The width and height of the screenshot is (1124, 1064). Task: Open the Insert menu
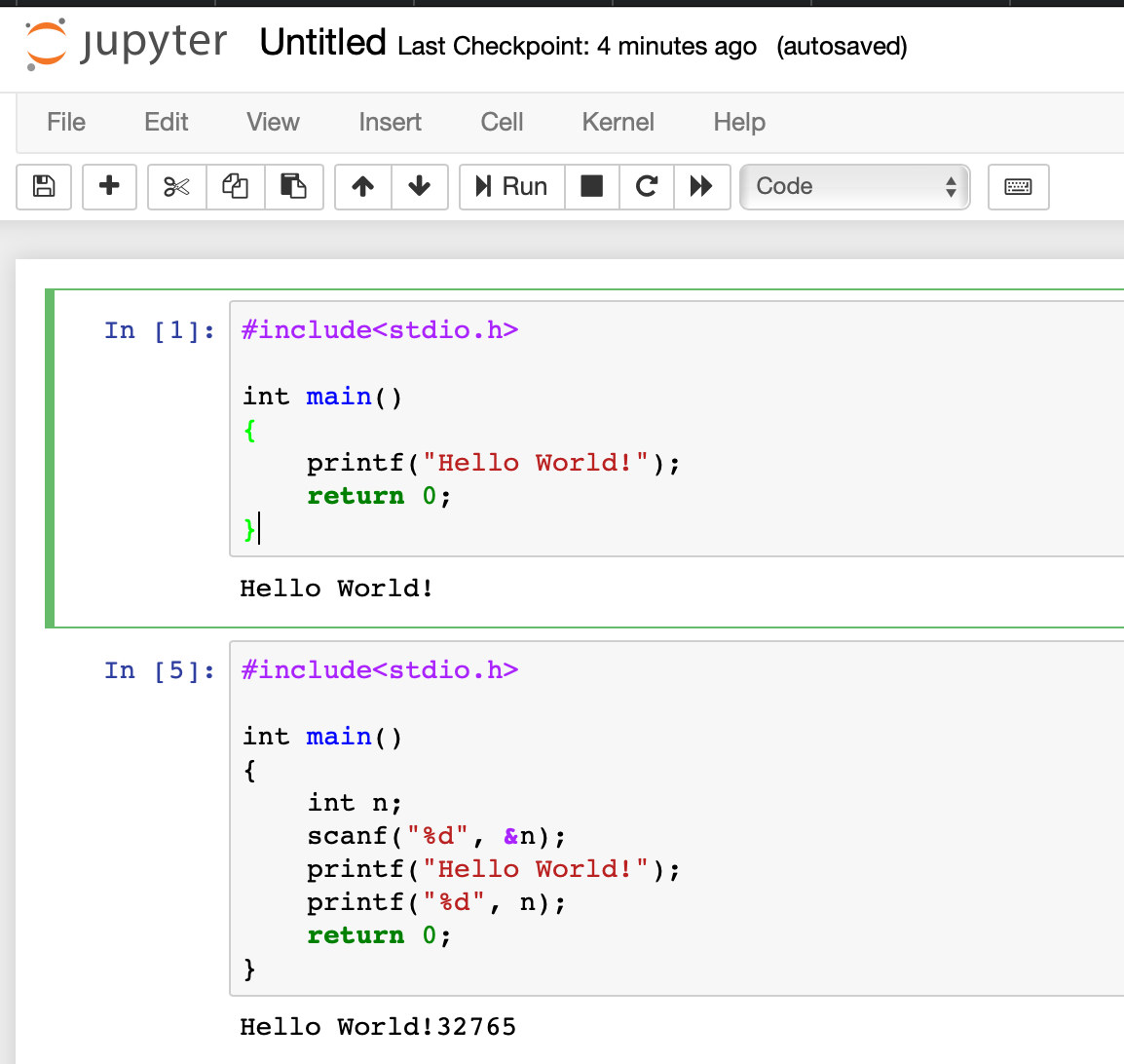click(x=390, y=122)
